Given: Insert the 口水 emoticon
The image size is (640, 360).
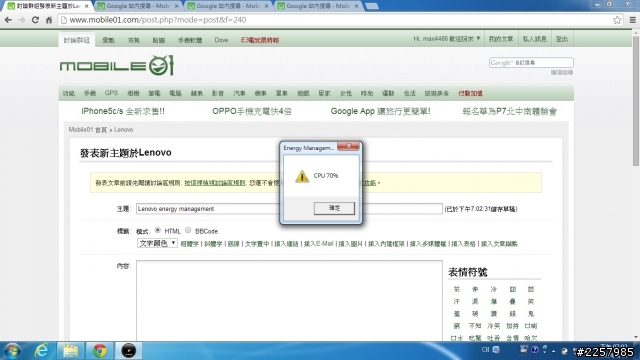Looking at the screenshot, I should (x=456, y=338).
